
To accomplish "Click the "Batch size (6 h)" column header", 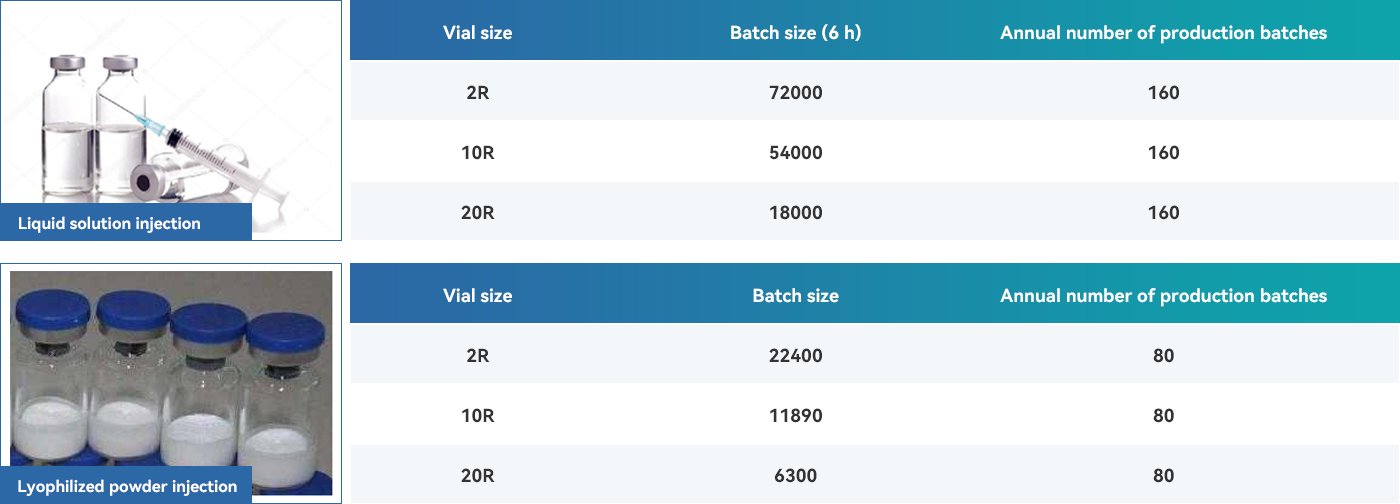I will [795, 32].
